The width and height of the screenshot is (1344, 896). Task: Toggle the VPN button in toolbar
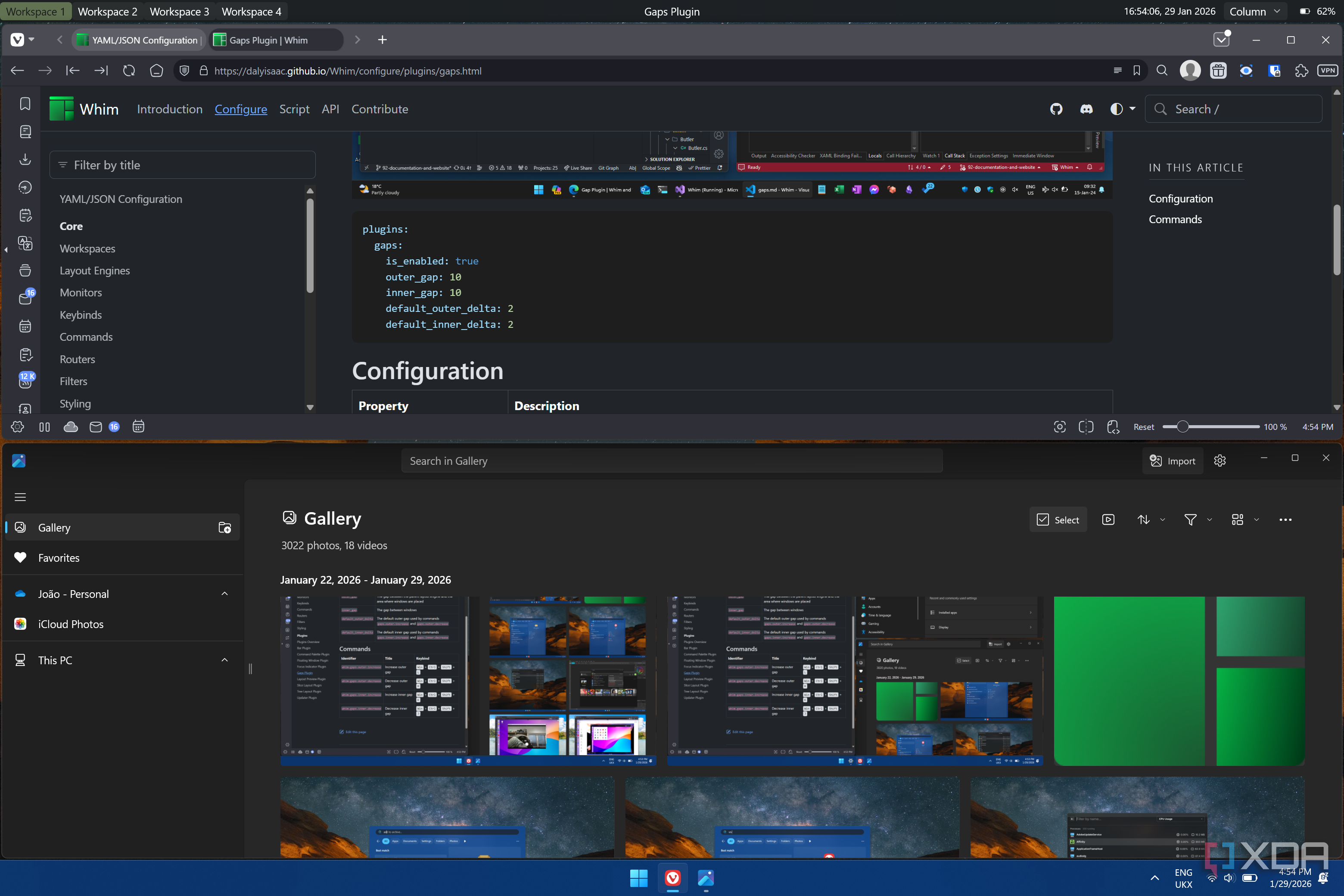pyautogui.click(x=1328, y=71)
